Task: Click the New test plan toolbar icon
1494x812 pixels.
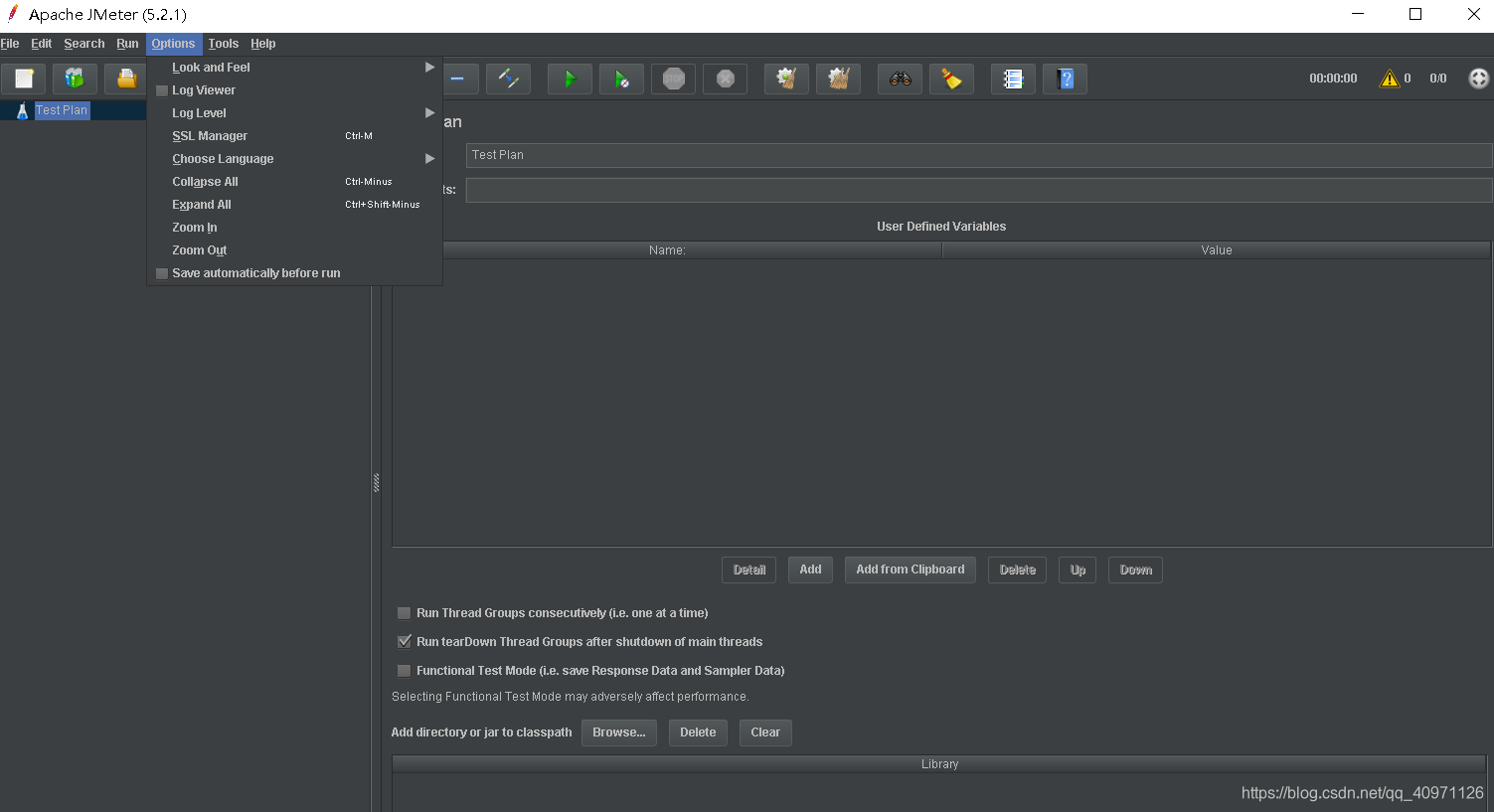Action: 24,79
